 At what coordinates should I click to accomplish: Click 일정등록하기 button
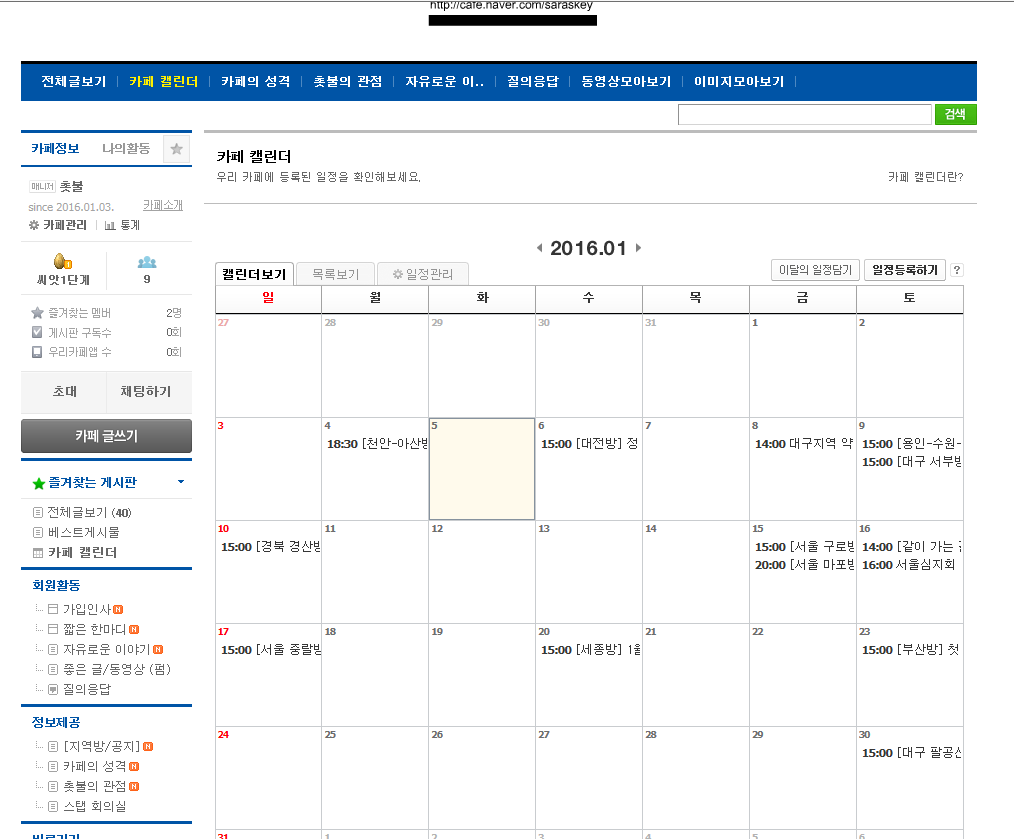[x=905, y=270]
